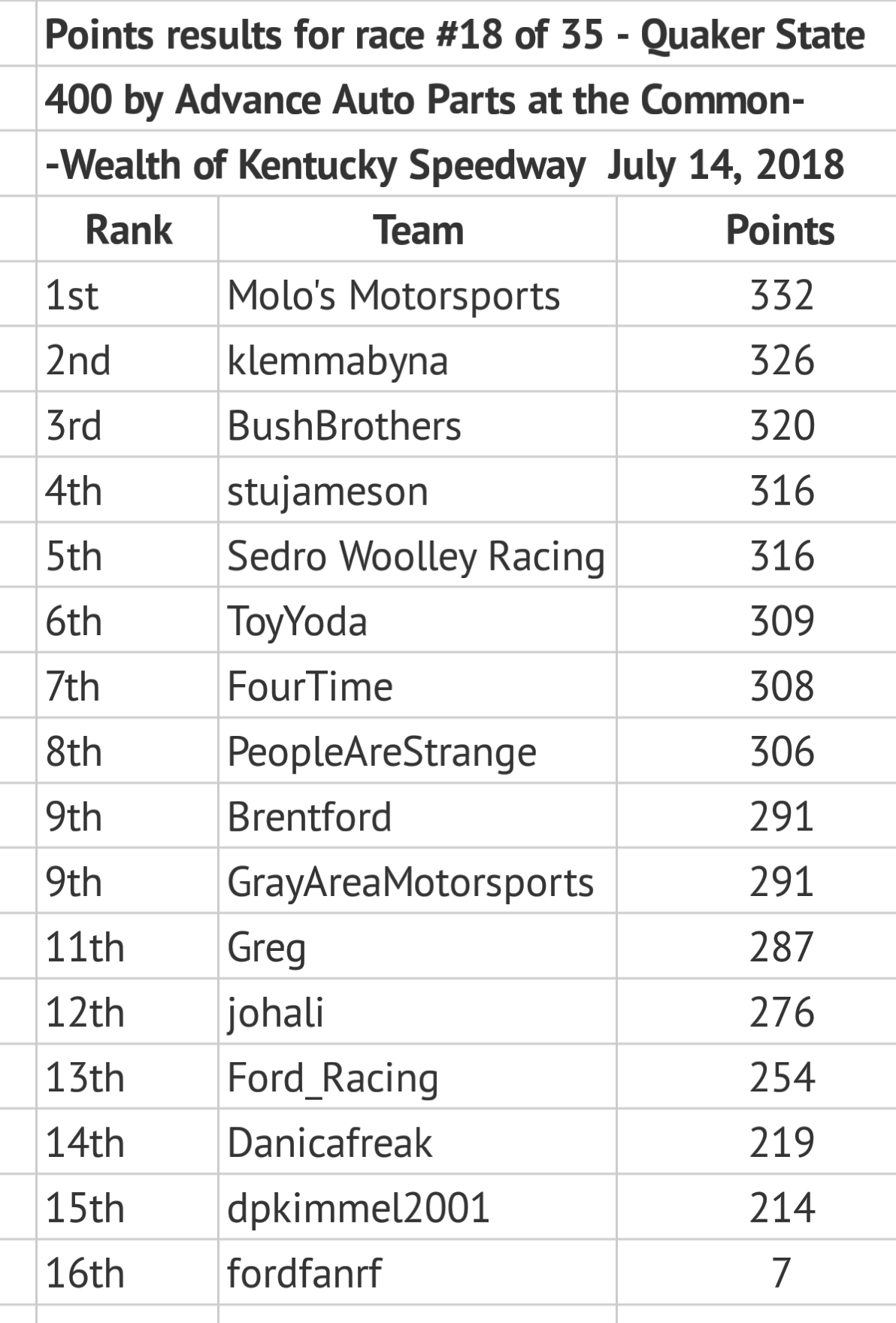The image size is (896, 1323).
Task: Select the johali team cell
Action: tap(275, 1013)
